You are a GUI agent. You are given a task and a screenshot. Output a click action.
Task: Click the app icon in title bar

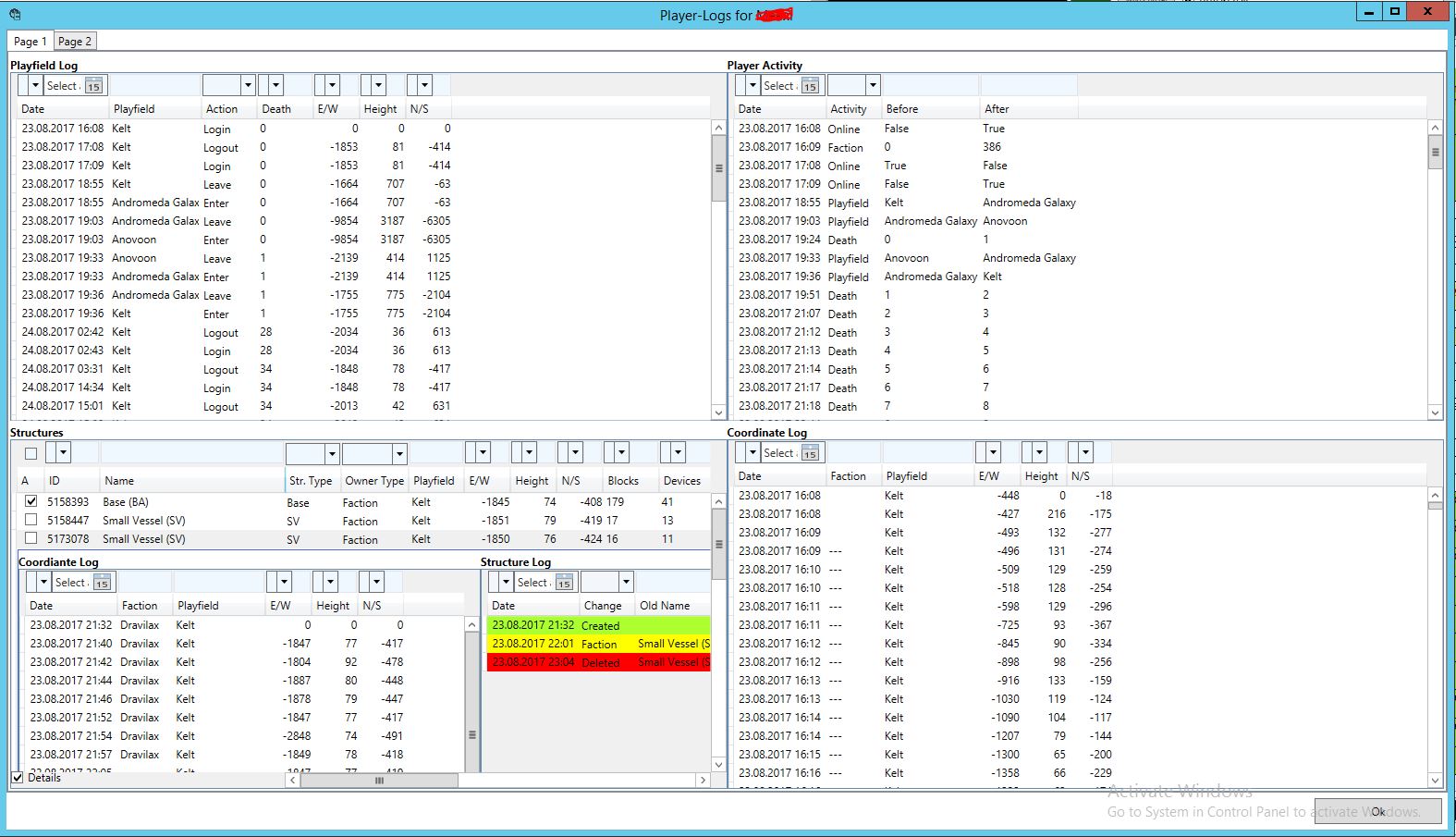[14, 14]
